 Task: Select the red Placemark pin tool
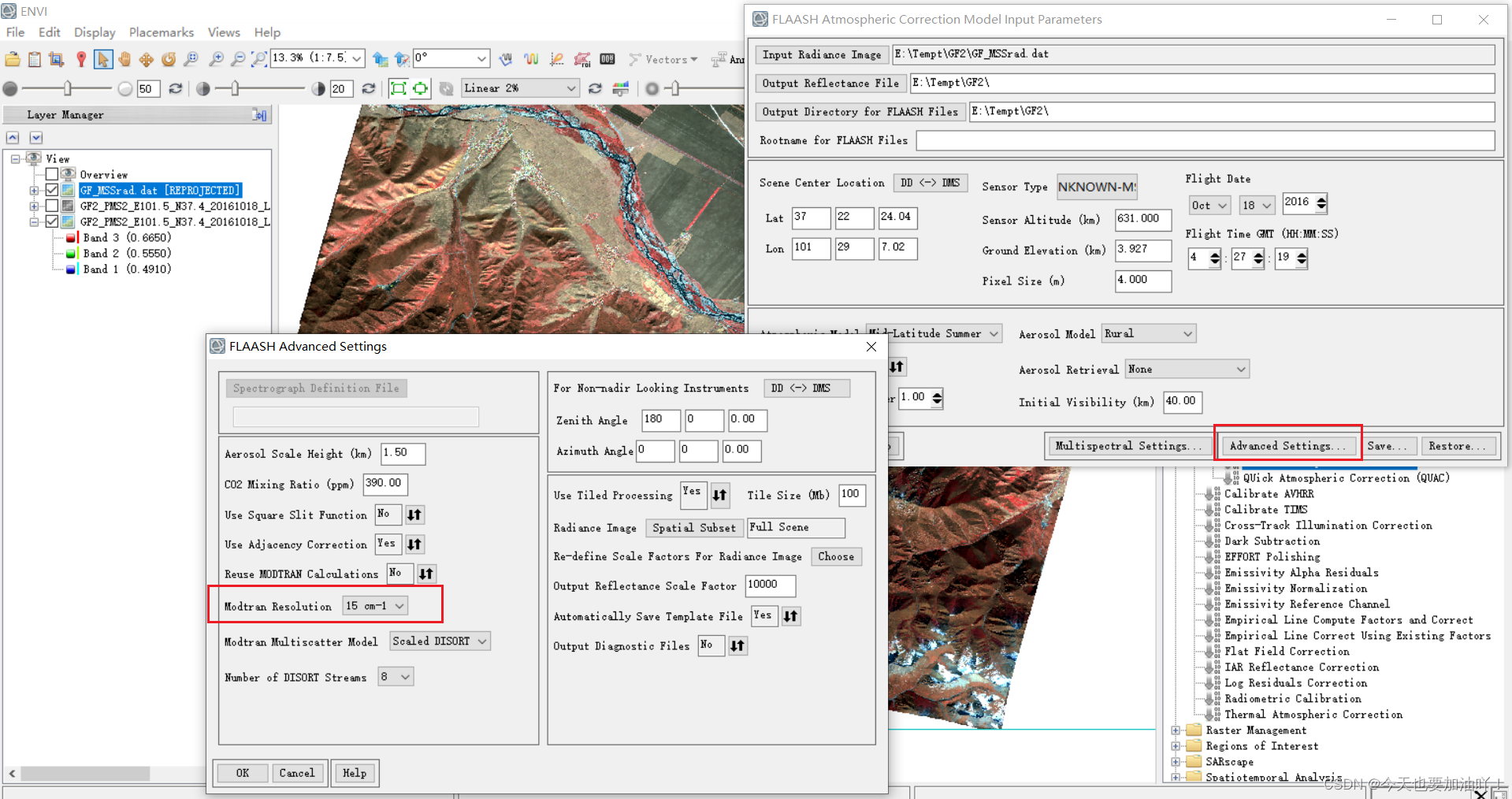pos(81,59)
